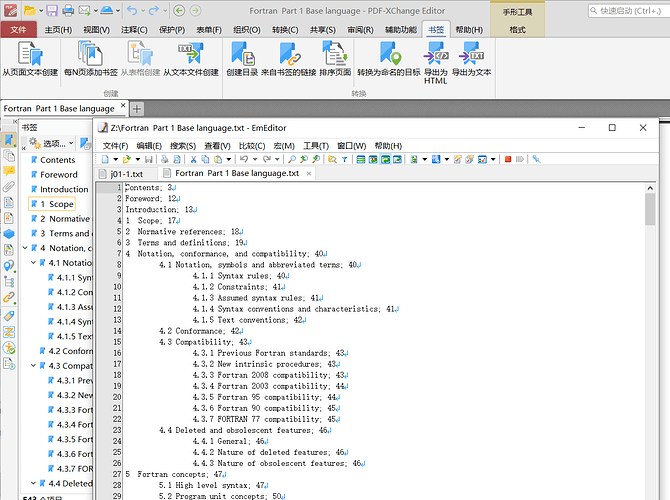This screenshot has height=500, width=670.
Task: Open EmEditor Macro (M) menu
Action: pyautogui.click(x=284, y=146)
